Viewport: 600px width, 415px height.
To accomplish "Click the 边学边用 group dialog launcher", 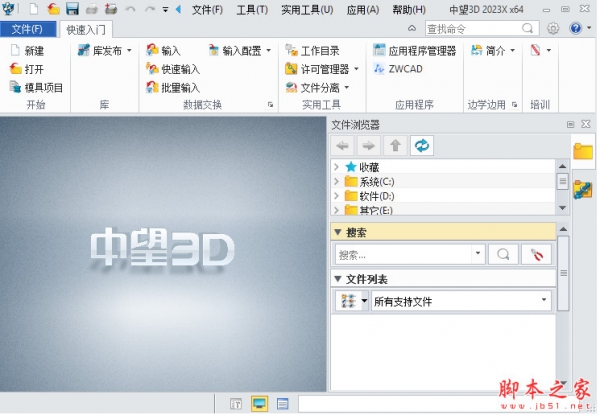I will tap(515, 104).
